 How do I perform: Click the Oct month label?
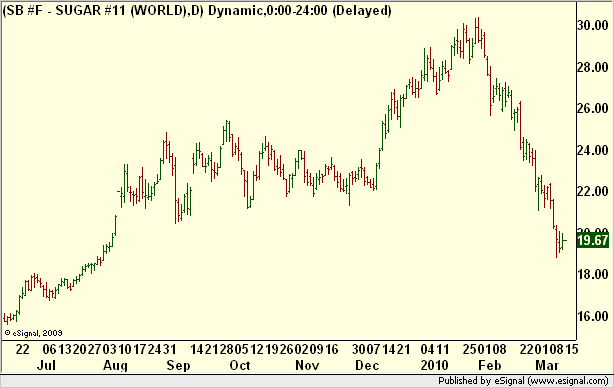240,365
